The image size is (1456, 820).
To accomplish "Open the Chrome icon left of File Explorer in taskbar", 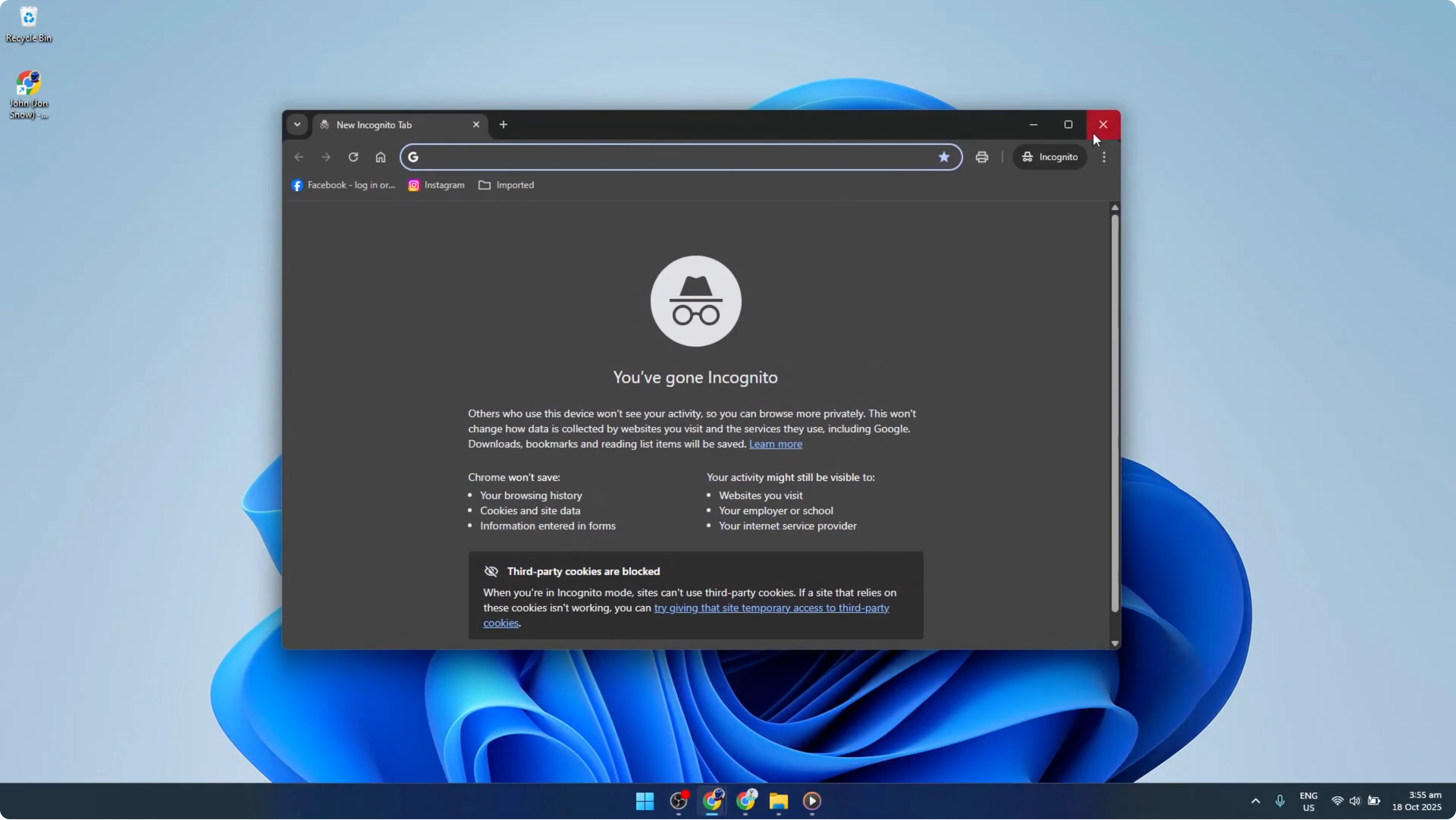I will point(746,802).
